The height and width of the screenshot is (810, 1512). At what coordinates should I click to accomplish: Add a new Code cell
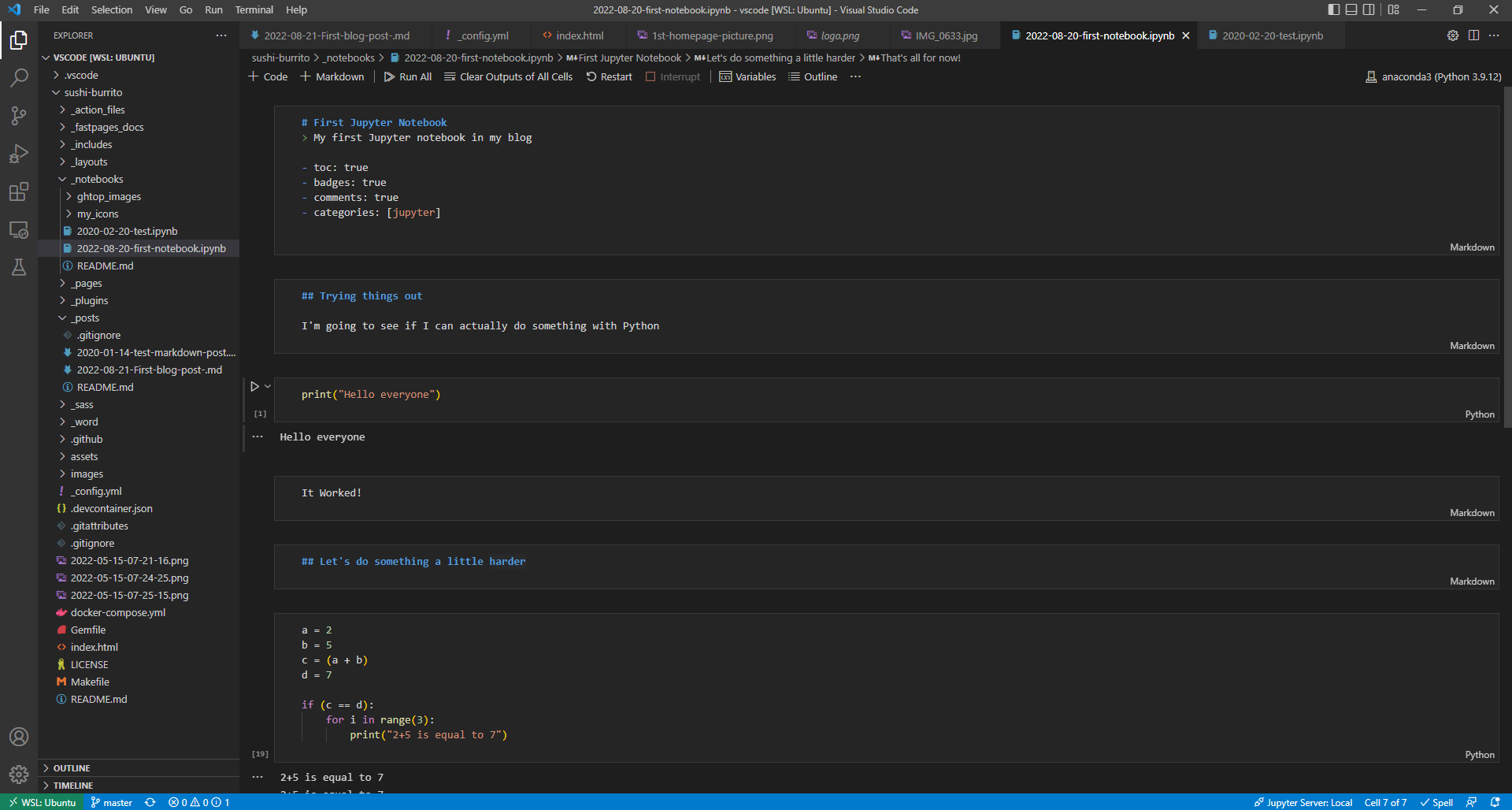tap(268, 76)
